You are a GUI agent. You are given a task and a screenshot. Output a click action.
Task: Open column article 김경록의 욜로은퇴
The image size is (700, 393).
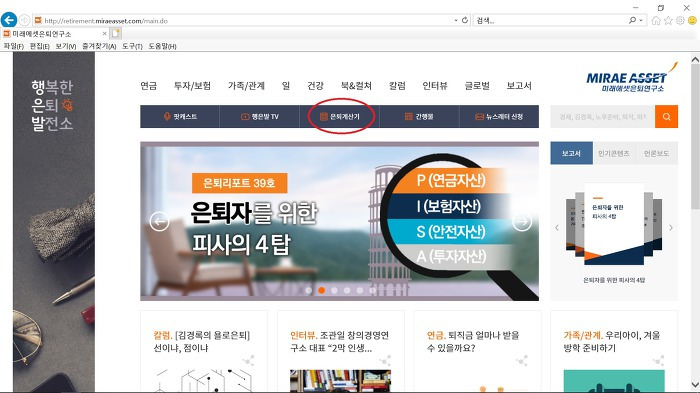click(x=202, y=341)
